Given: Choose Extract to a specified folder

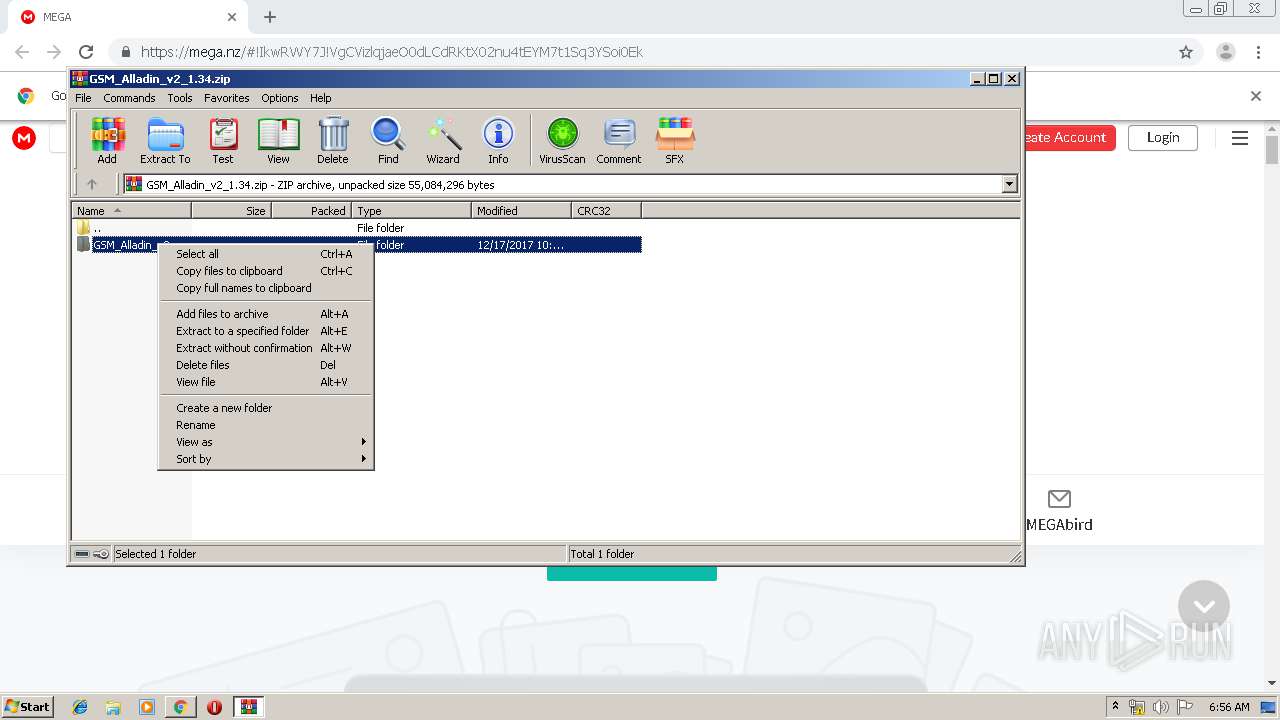Looking at the screenshot, I should tap(266, 331).
